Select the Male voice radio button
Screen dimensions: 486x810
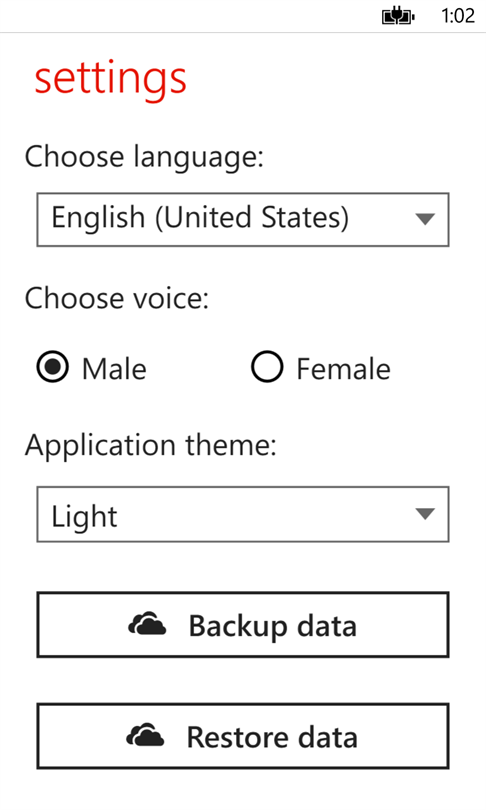pyautogui.click(x=53, y=367)
